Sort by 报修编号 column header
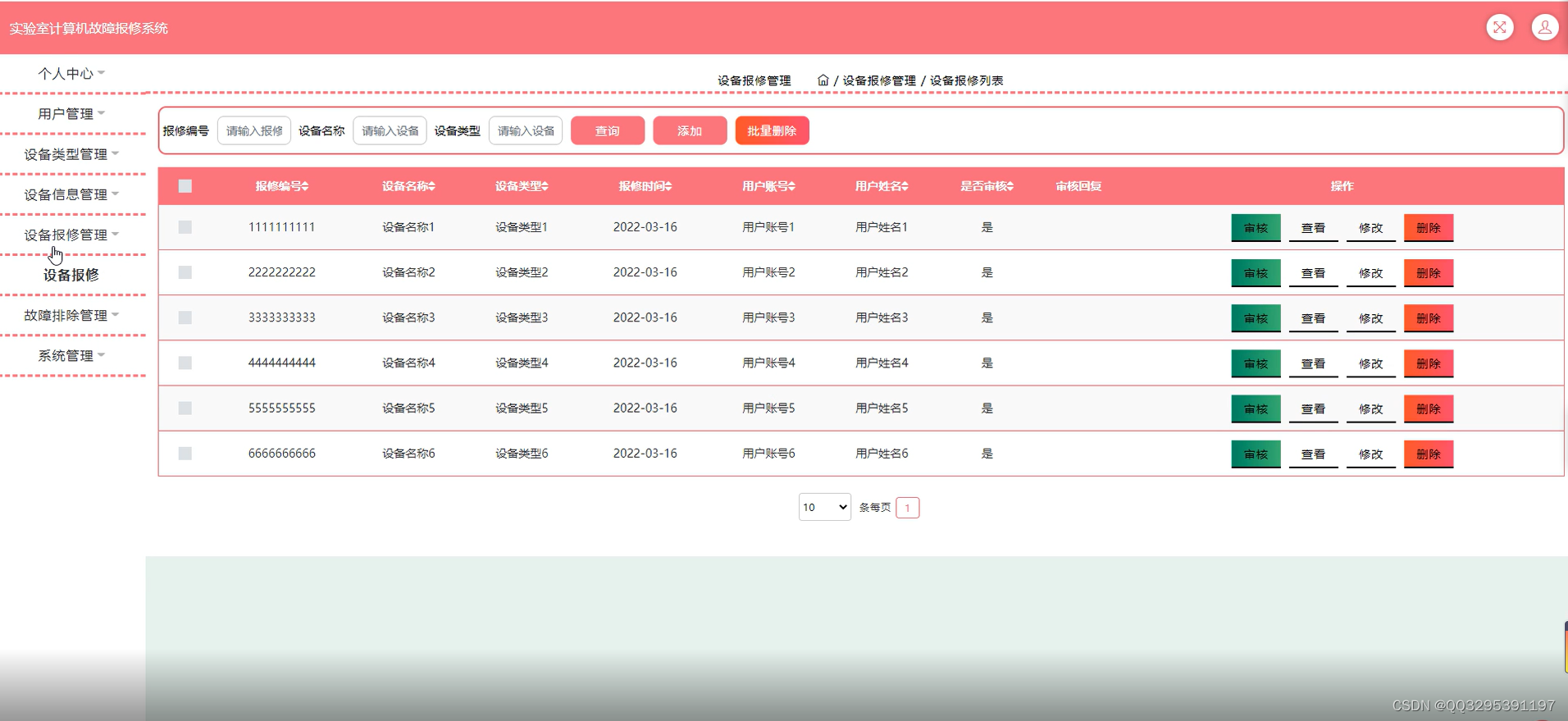This screenshot has width=1568, height=721. click(281, 186)
